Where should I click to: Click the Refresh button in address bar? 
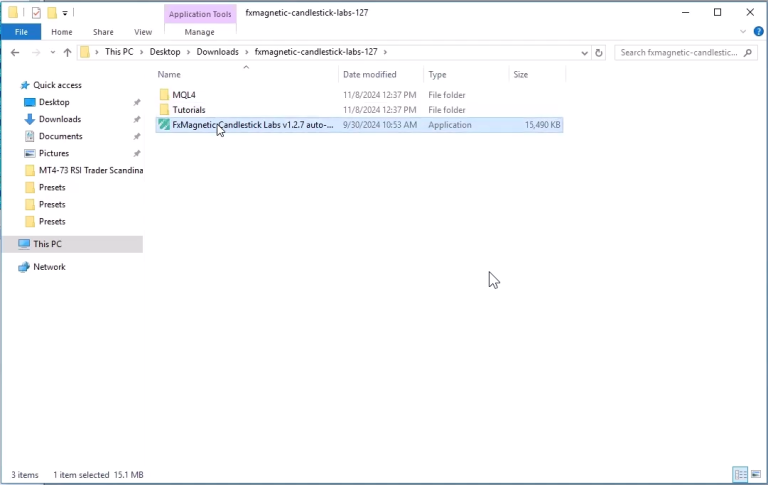(x=599, y=52)
